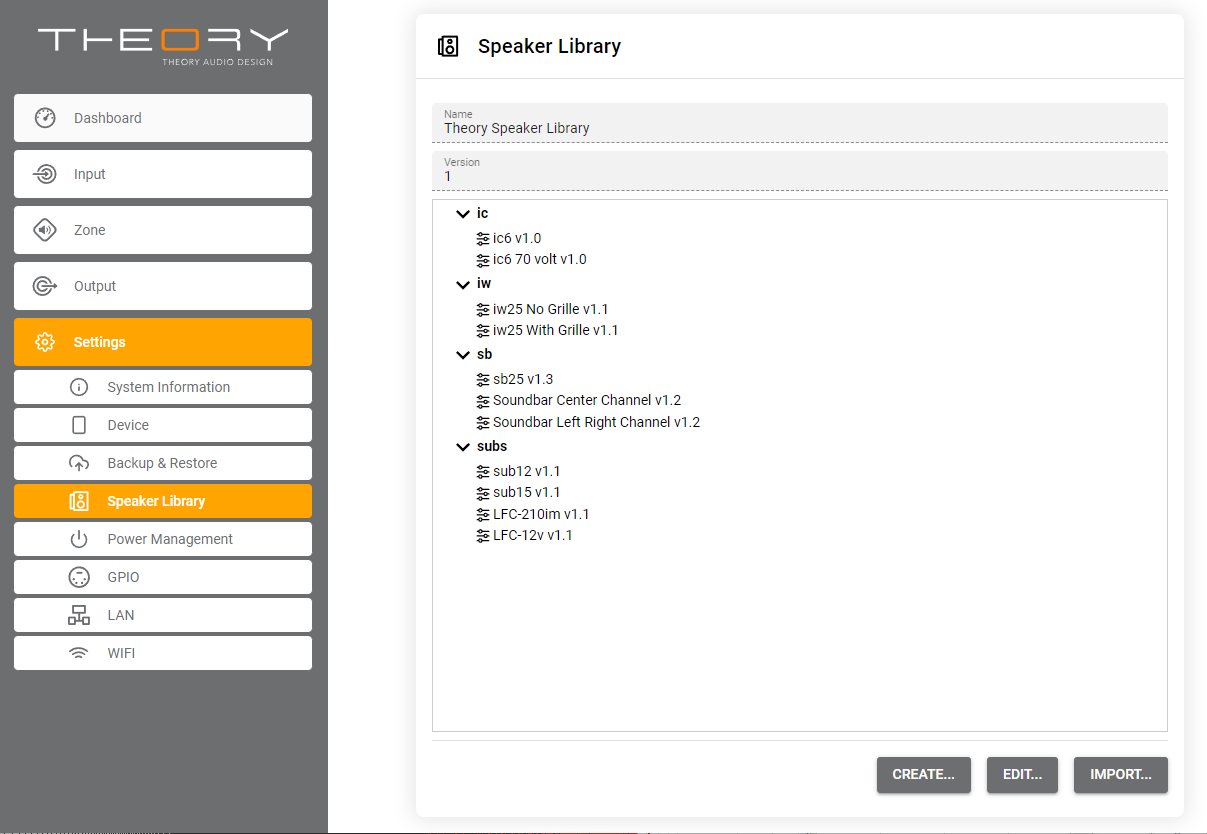Click the sliders icon beside LFC-210im v1.1
This screenshot has height=834, width=1207.
pos(484,515)
